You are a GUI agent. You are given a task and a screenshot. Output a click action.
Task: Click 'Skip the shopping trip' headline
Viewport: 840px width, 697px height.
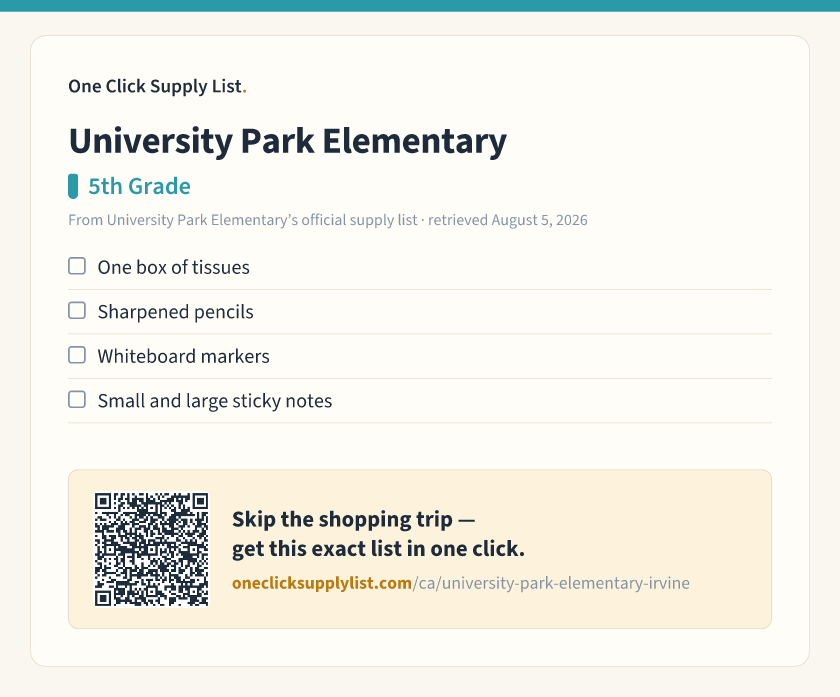tap(342, 520)
